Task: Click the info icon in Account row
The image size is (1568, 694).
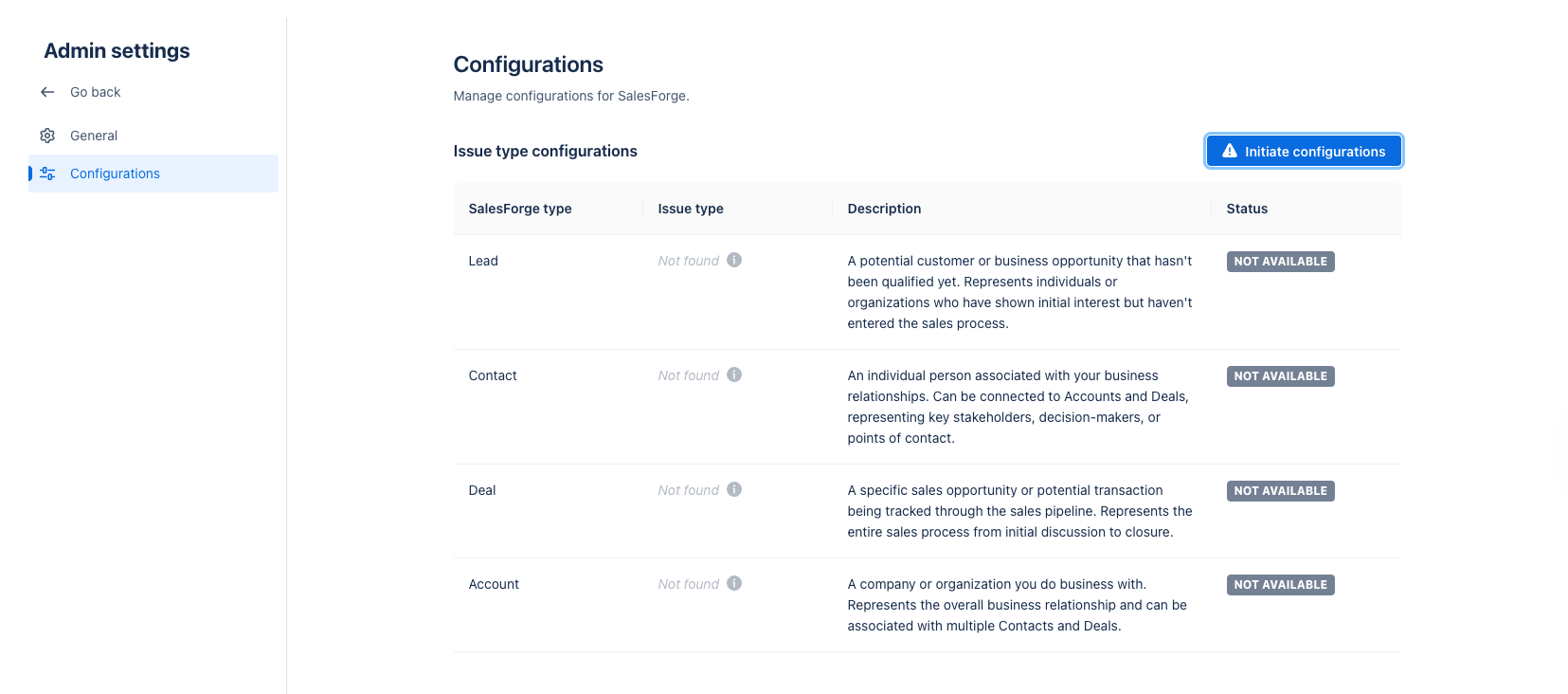Action: [x=734, y=583]
